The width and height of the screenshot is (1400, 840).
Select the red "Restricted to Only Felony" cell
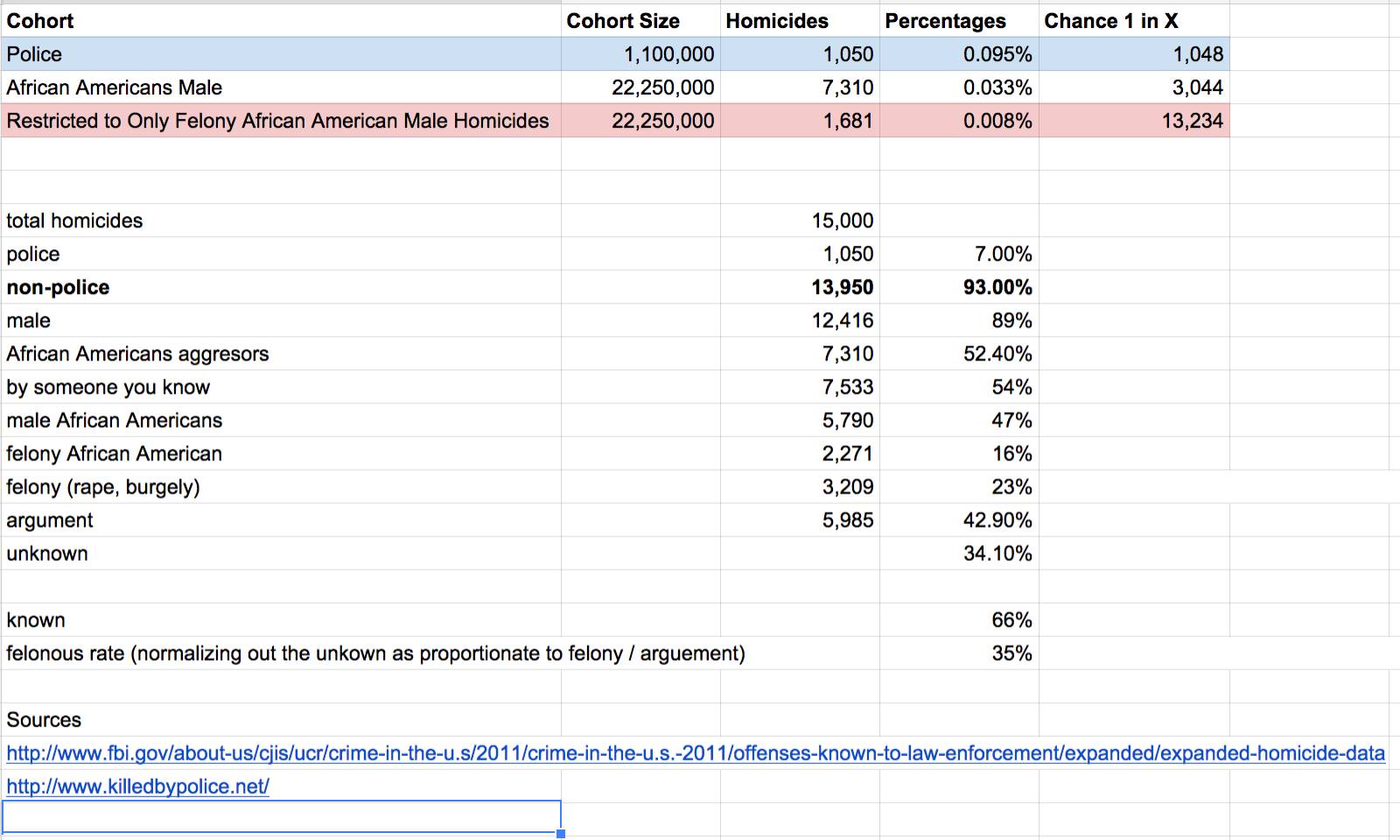[278, 121]
